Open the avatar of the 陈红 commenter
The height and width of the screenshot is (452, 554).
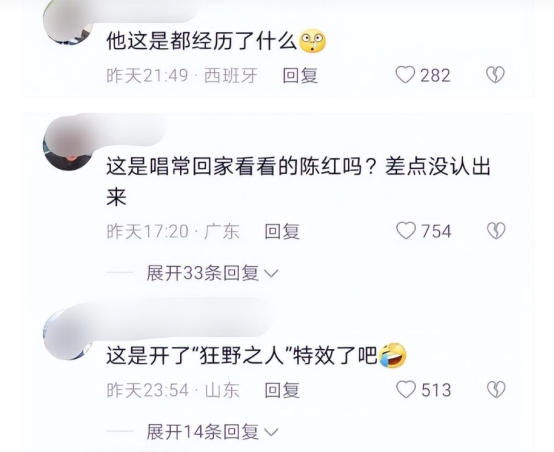[x=67, y=146]
